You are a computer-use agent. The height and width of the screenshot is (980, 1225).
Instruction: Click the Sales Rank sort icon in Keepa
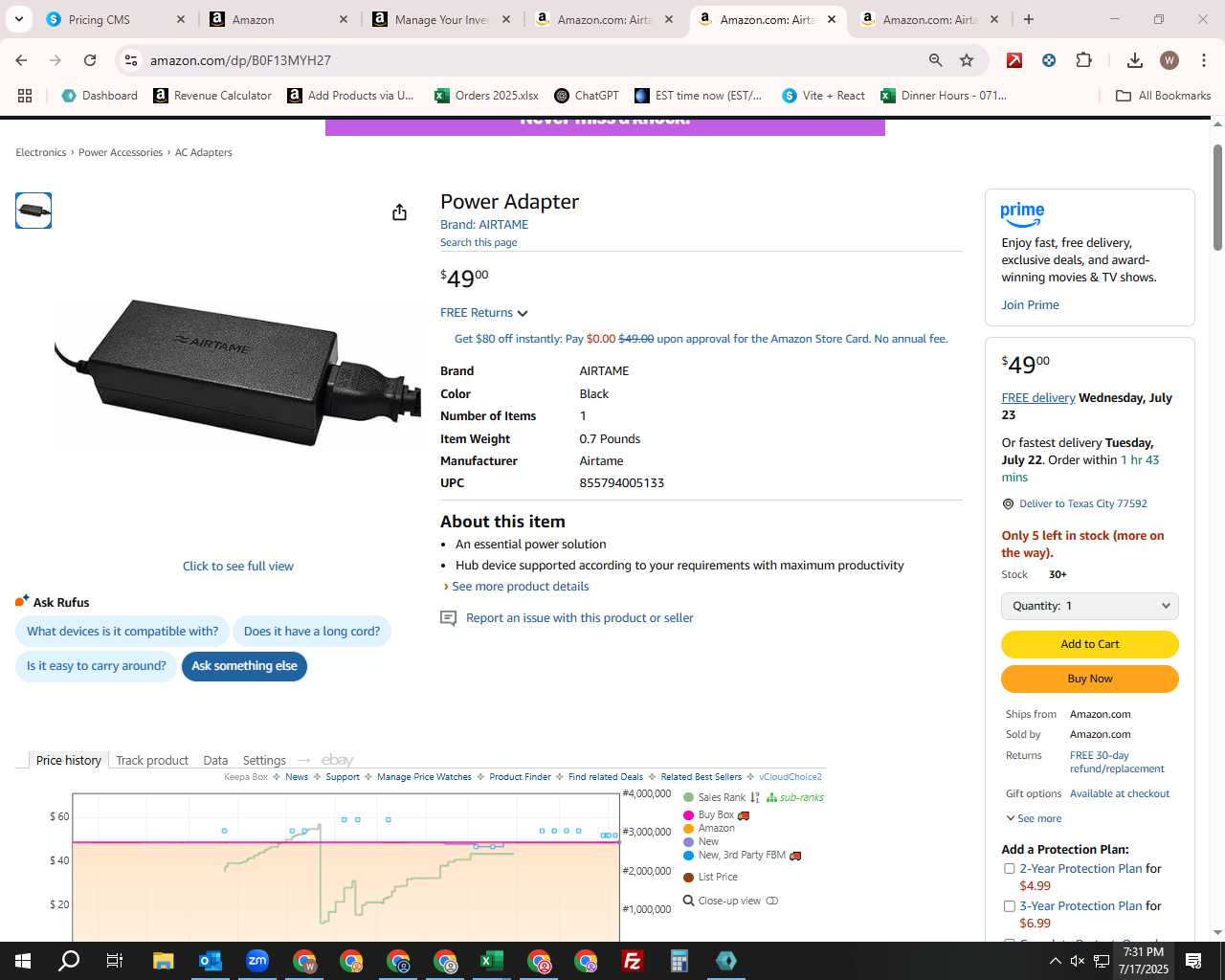click(755, 797)
